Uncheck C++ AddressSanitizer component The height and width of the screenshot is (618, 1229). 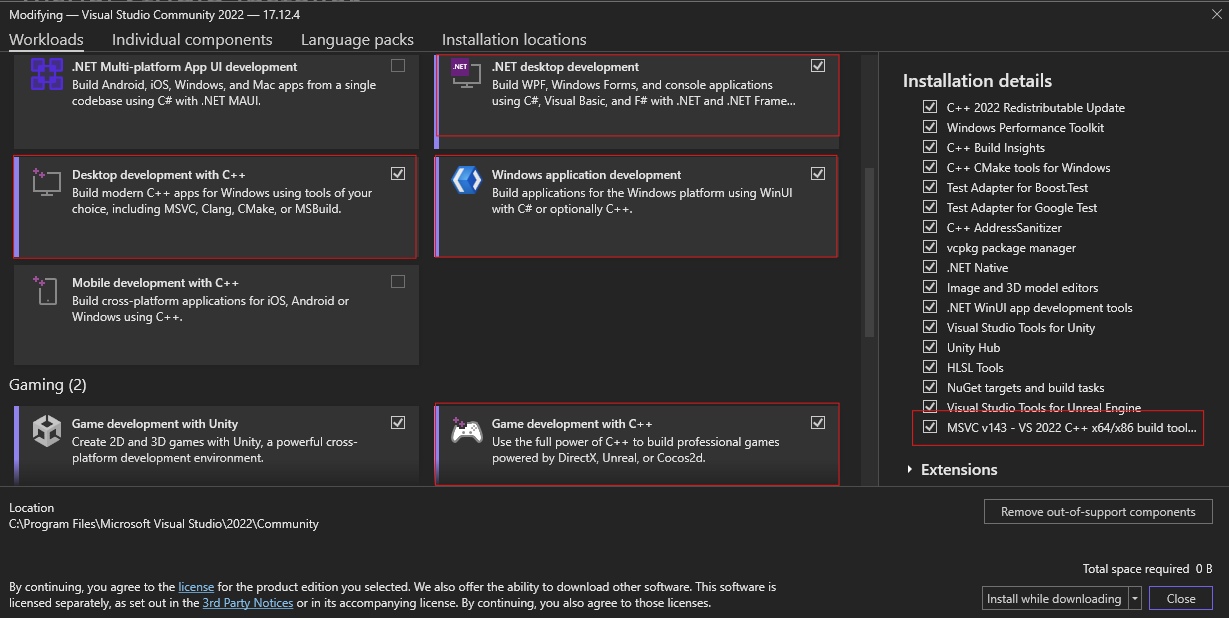click(930, 227)
